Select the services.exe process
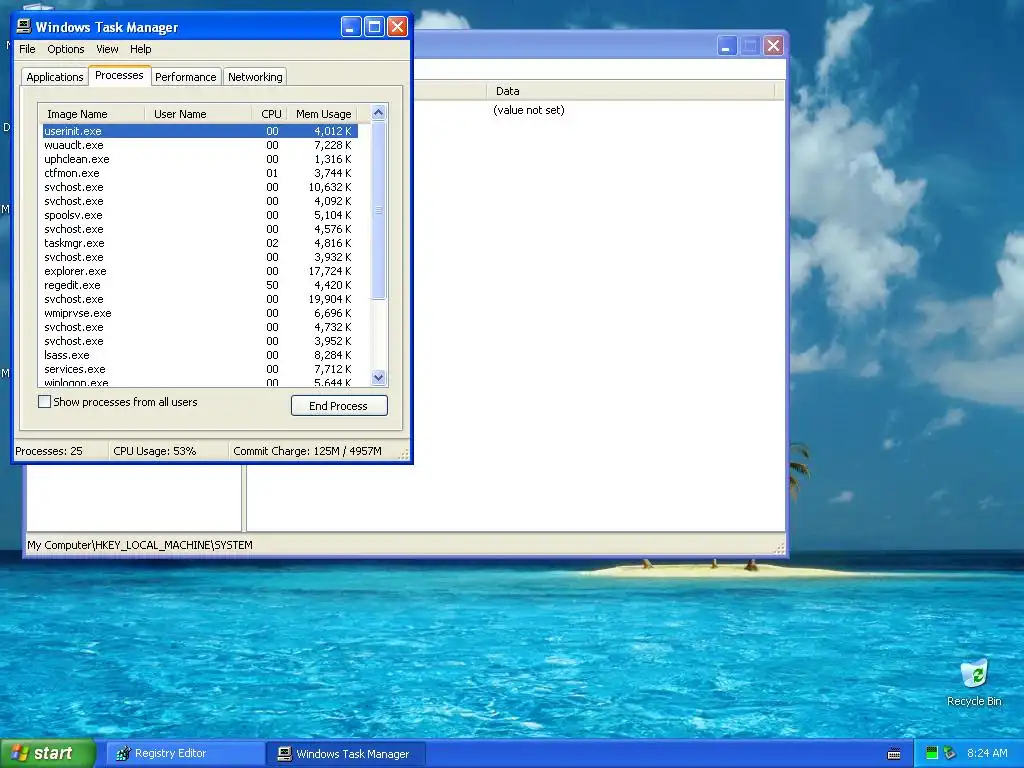This screenshot has width=1024, height=768. click(200, 369)
